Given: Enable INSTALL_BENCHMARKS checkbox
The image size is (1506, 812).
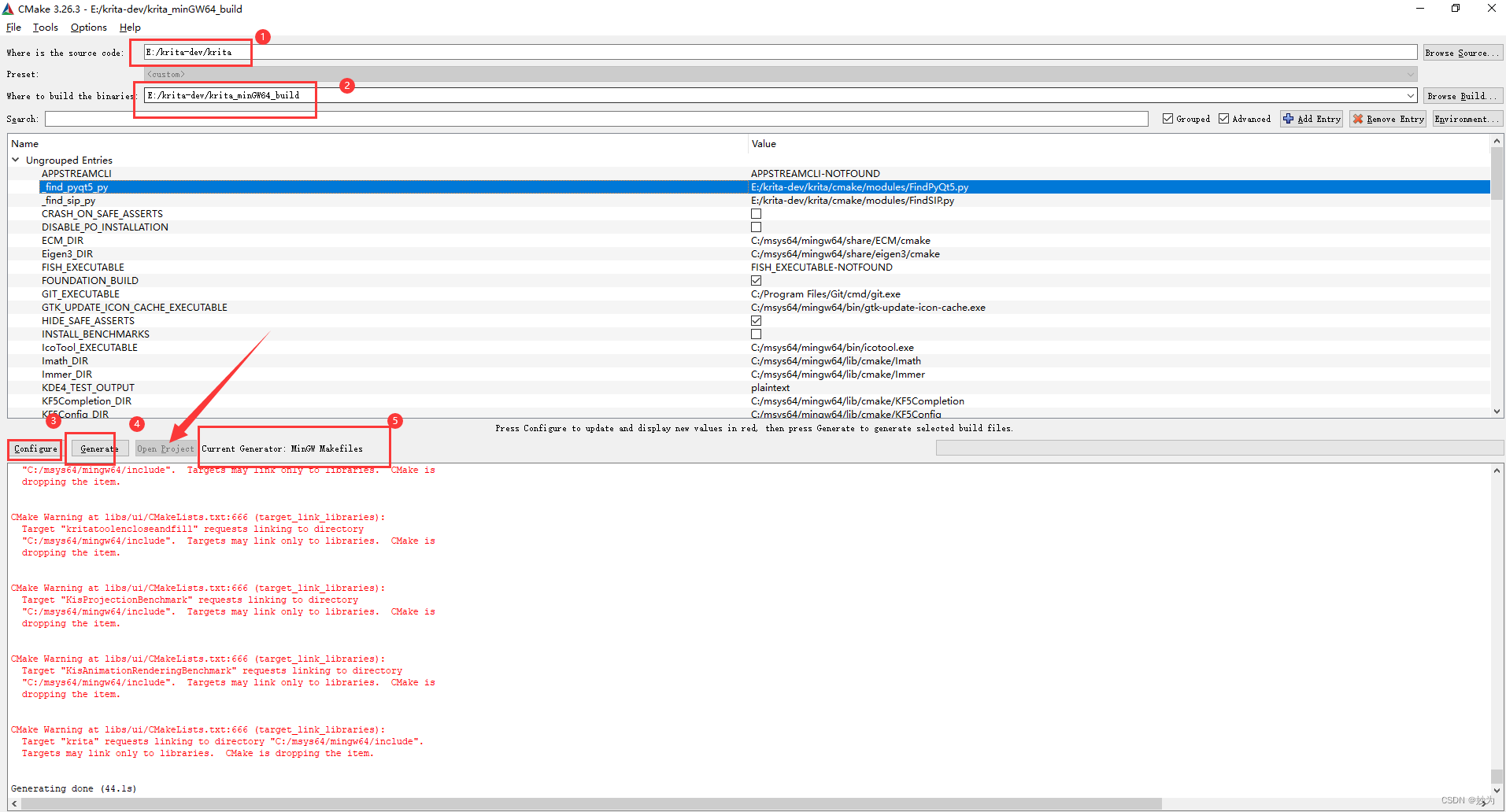Looking at the screenshot, I should coord(756,334).
